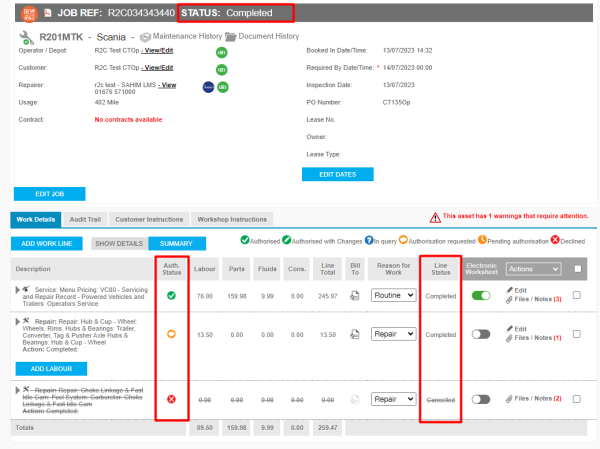Open the Actions dropdown in table header

click(534, 268)
